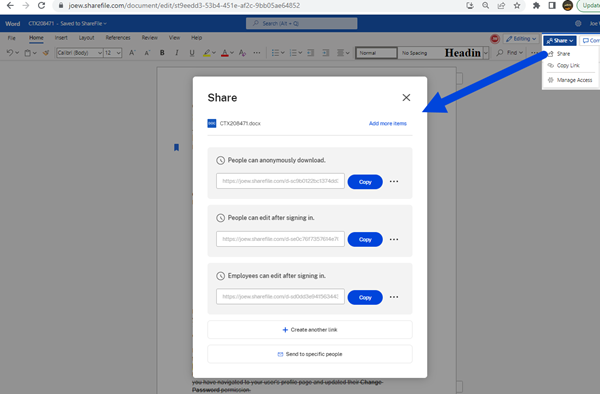Viewport: 600px width, 394px height.
Task: Open the browser profile avatar
Action: (567, 5)
